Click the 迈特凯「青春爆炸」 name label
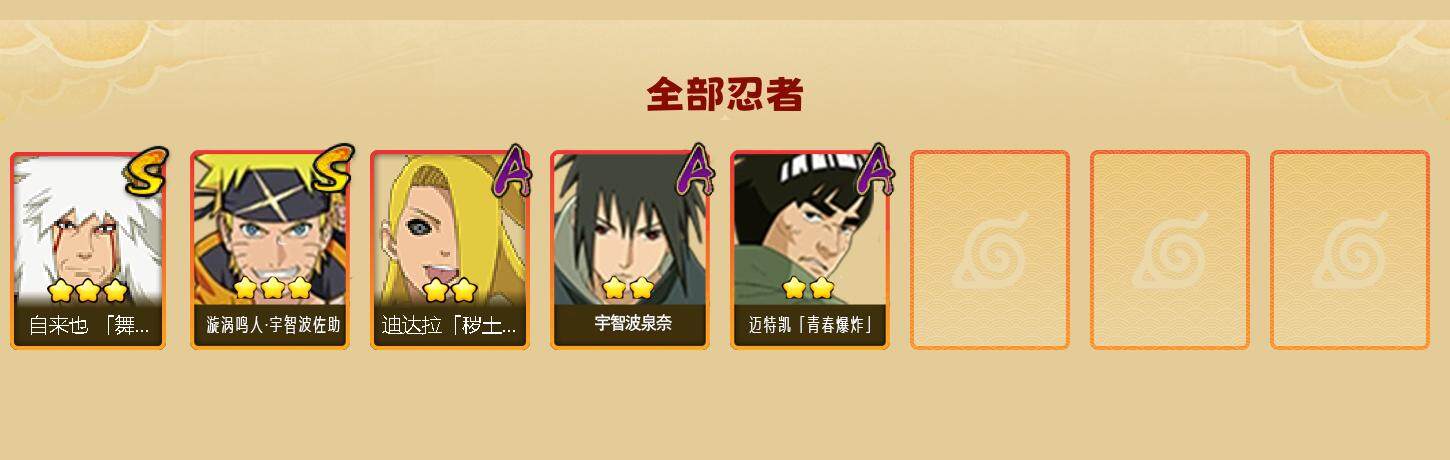 click(x=810, y=325)
